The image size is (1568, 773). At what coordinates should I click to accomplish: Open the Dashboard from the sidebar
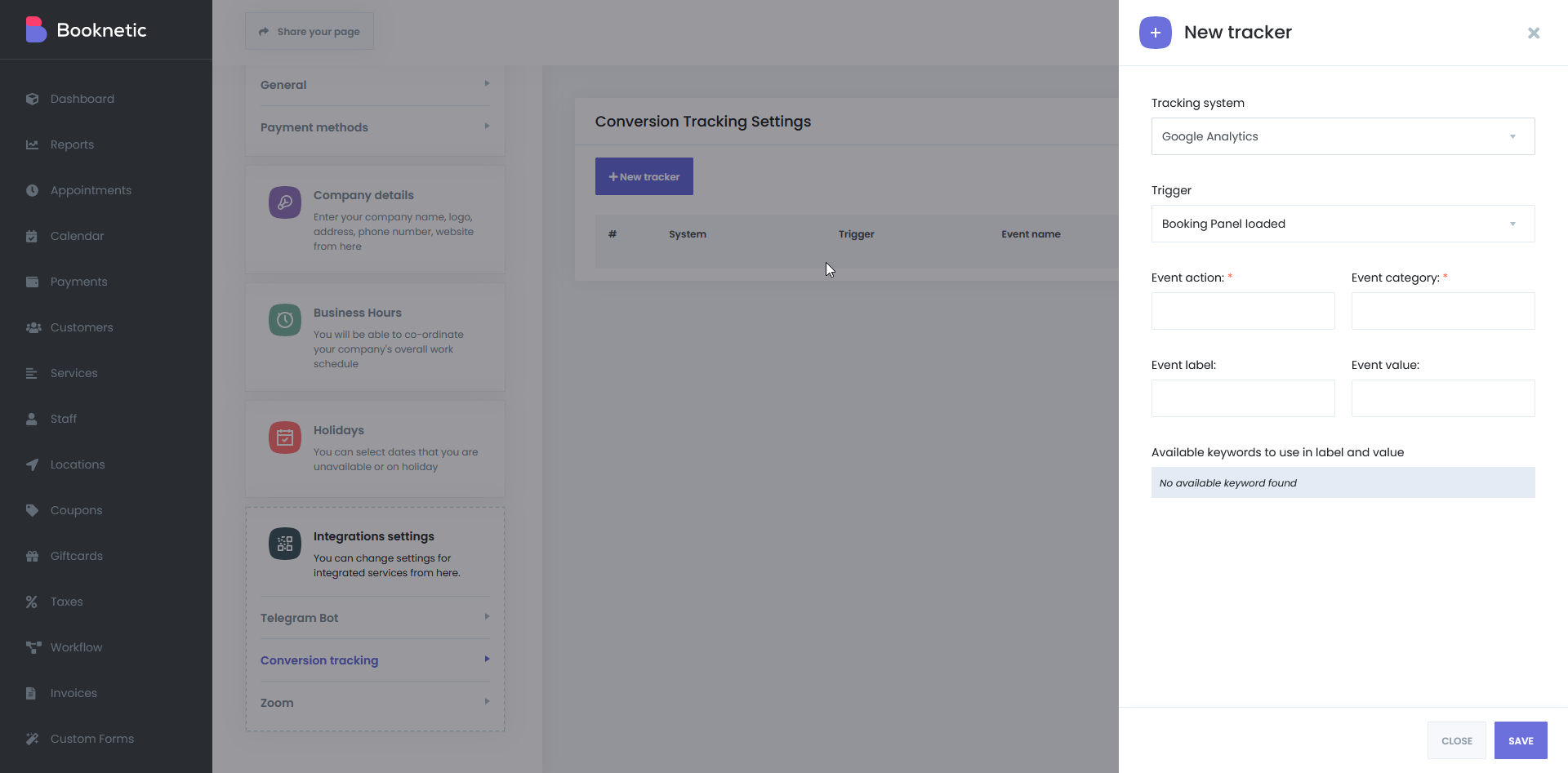33,99
